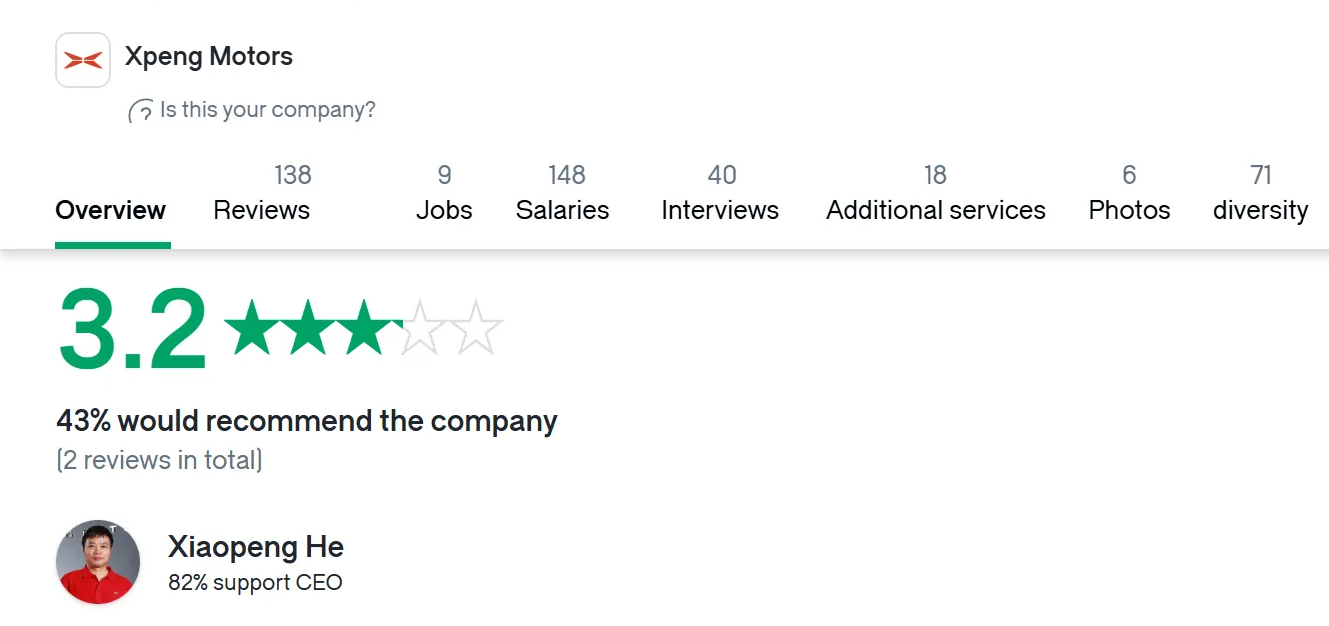Click the fifth empty rating star
The height and width of the screenshot is (626, 1329).
tap(477, 328)
